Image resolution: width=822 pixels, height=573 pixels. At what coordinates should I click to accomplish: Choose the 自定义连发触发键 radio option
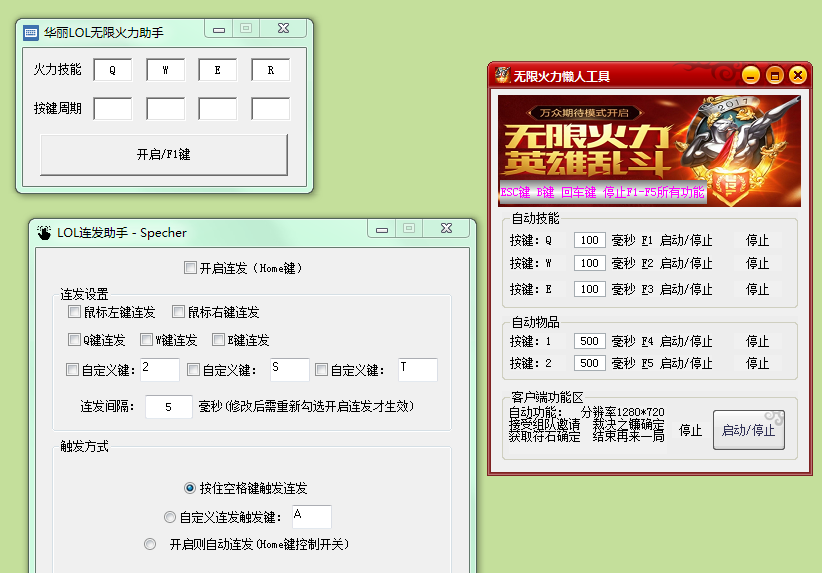point(169,517)
